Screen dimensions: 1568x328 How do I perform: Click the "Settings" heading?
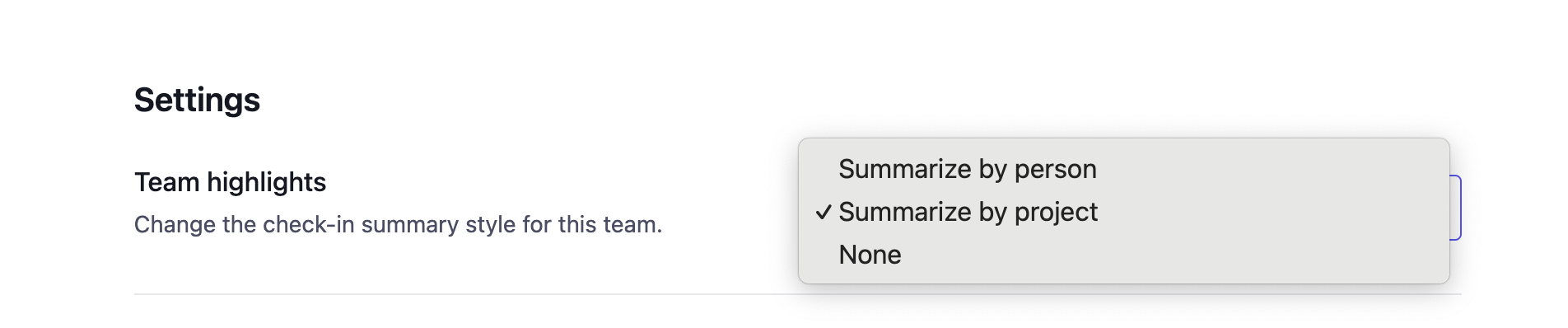197,100
